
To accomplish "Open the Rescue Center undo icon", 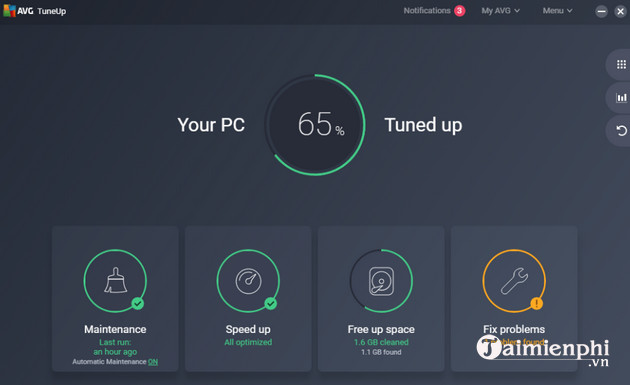I will tap(621, 131).
